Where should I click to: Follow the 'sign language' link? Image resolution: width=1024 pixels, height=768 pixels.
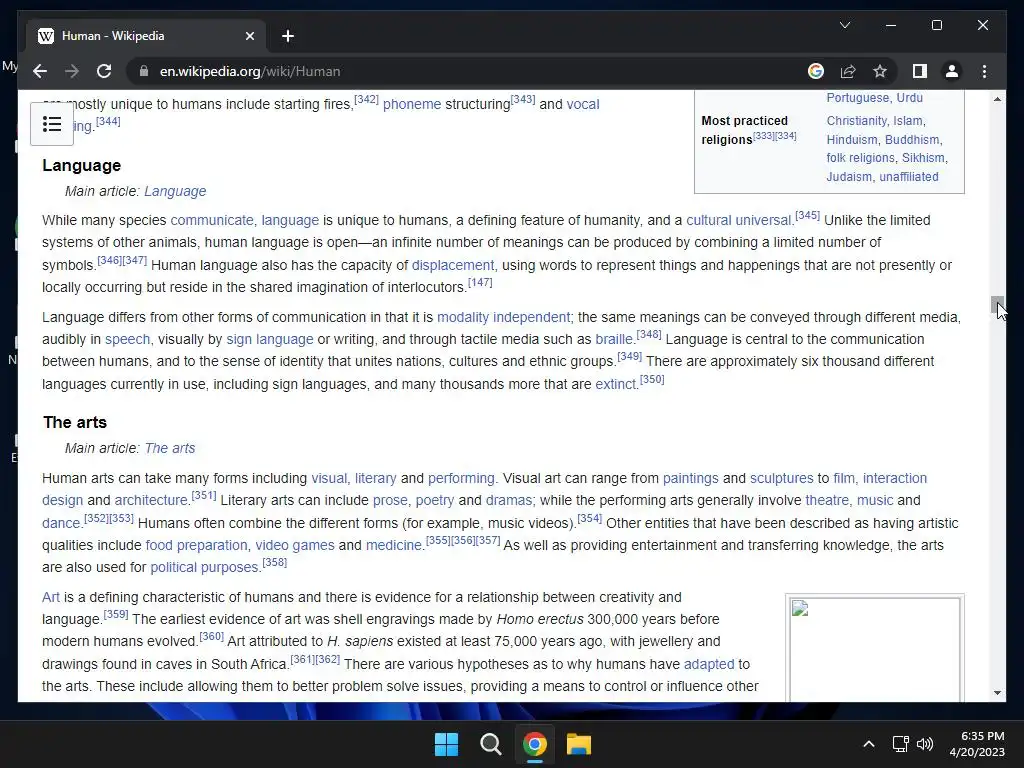(x=270, y=340)
